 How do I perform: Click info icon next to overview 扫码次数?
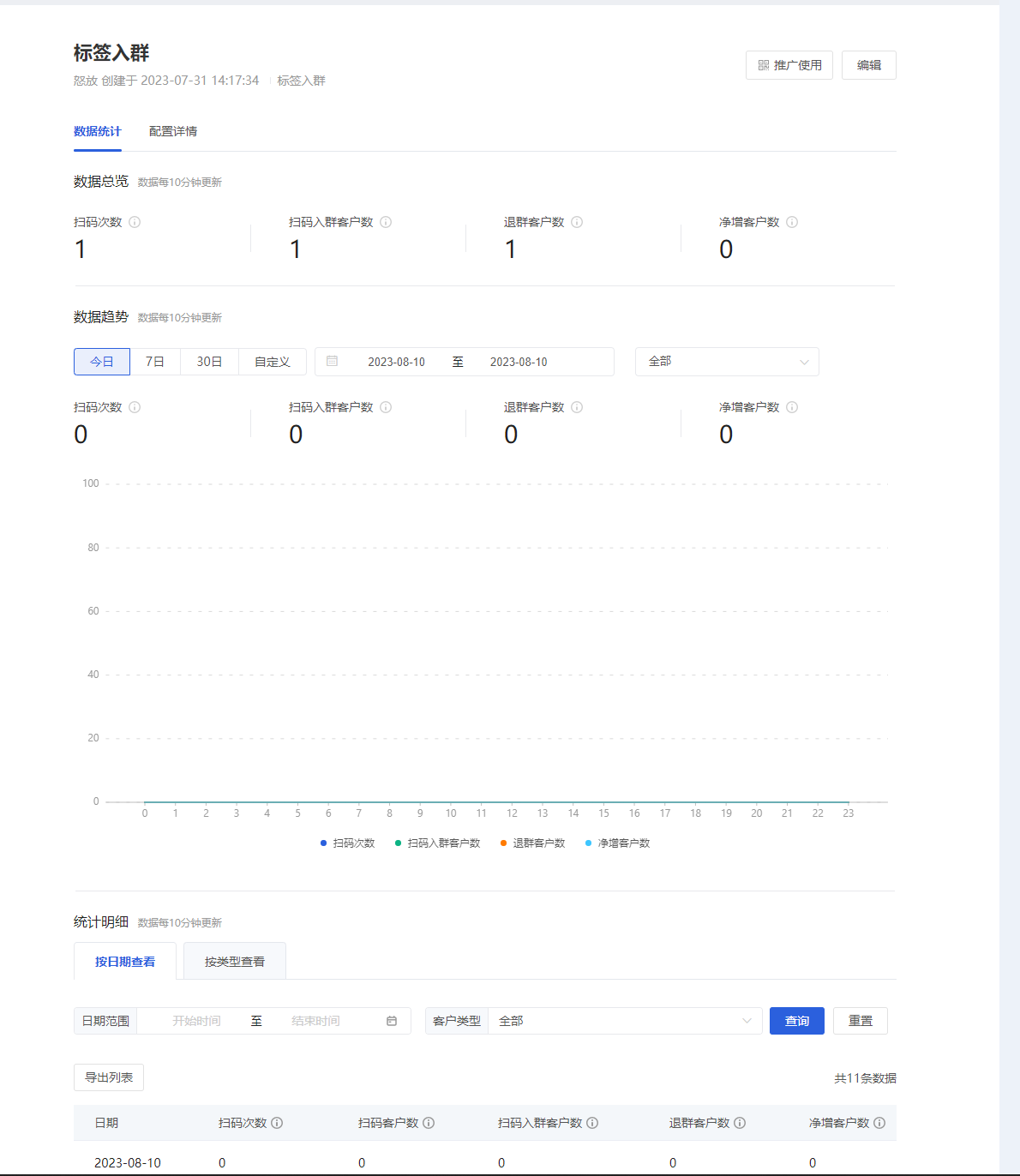pos(135,222)
